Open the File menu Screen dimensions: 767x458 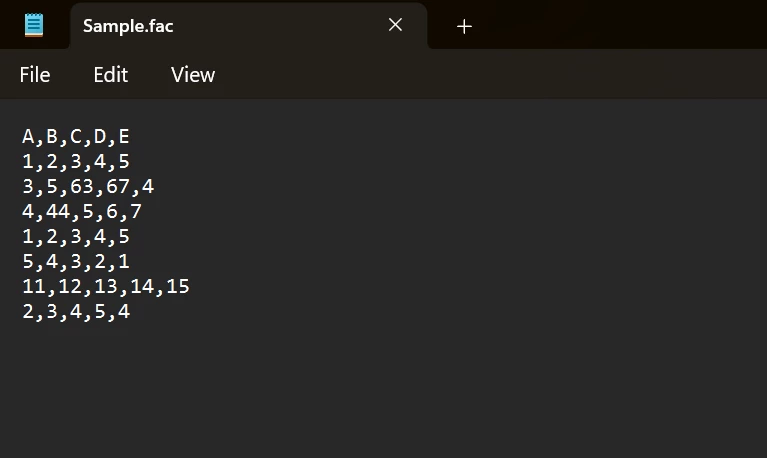coord(35,75)
